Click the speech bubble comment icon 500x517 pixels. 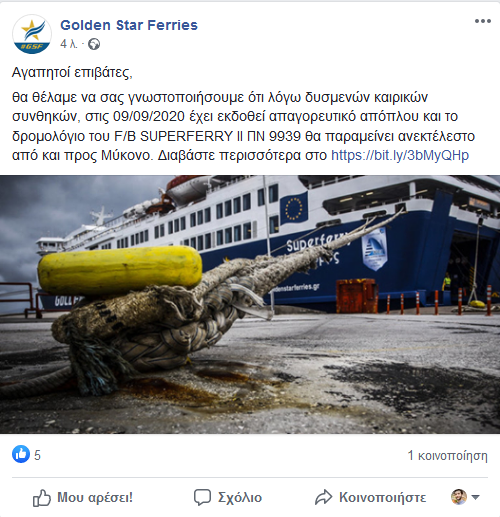[x=202, y=497]
